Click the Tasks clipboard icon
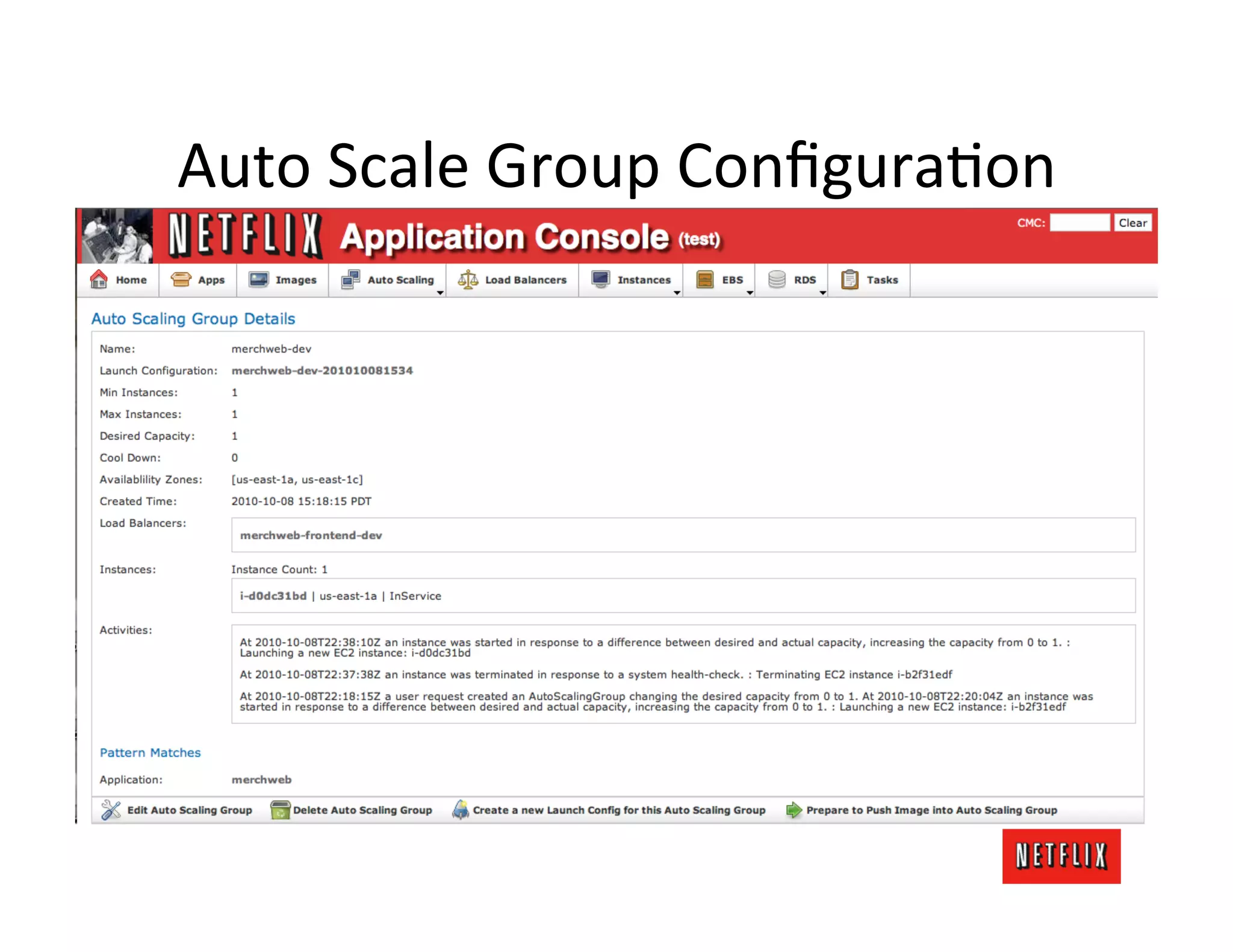 pos(849,279)
